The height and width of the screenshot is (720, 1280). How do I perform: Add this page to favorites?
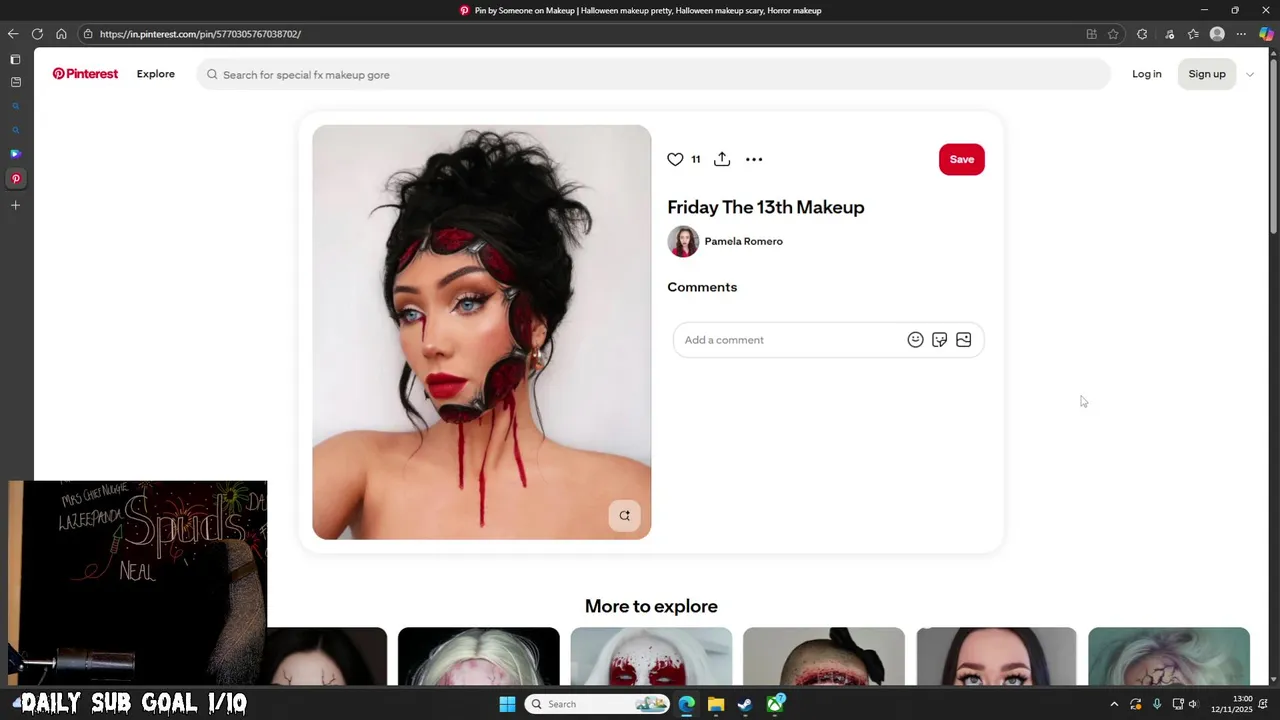point(1113,34)
